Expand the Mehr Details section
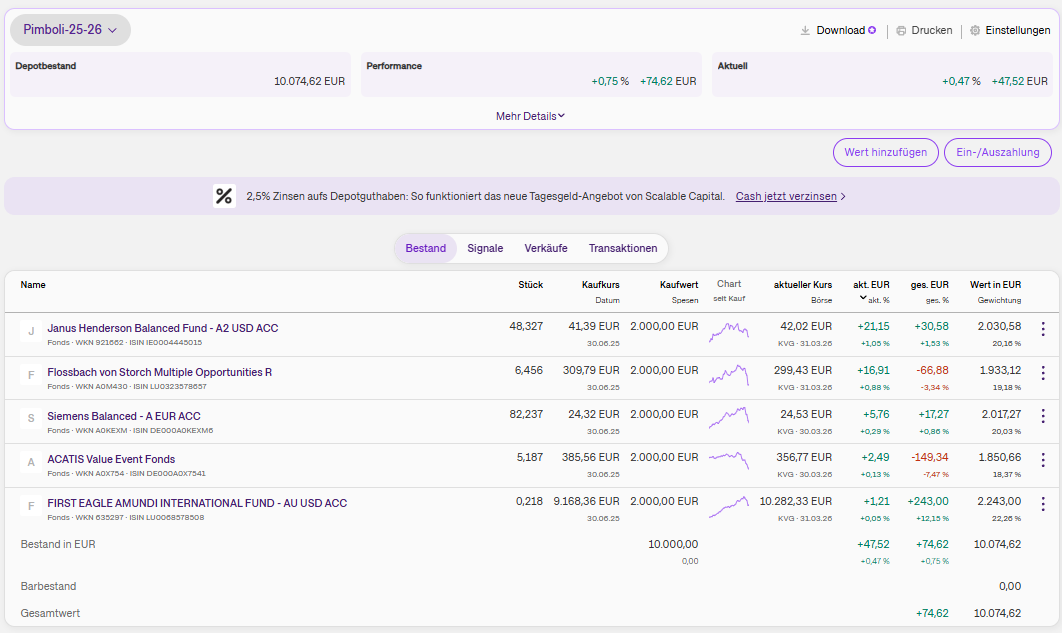Image resolution: width=1062 pixels, height=633 pixels. [530, 116]
